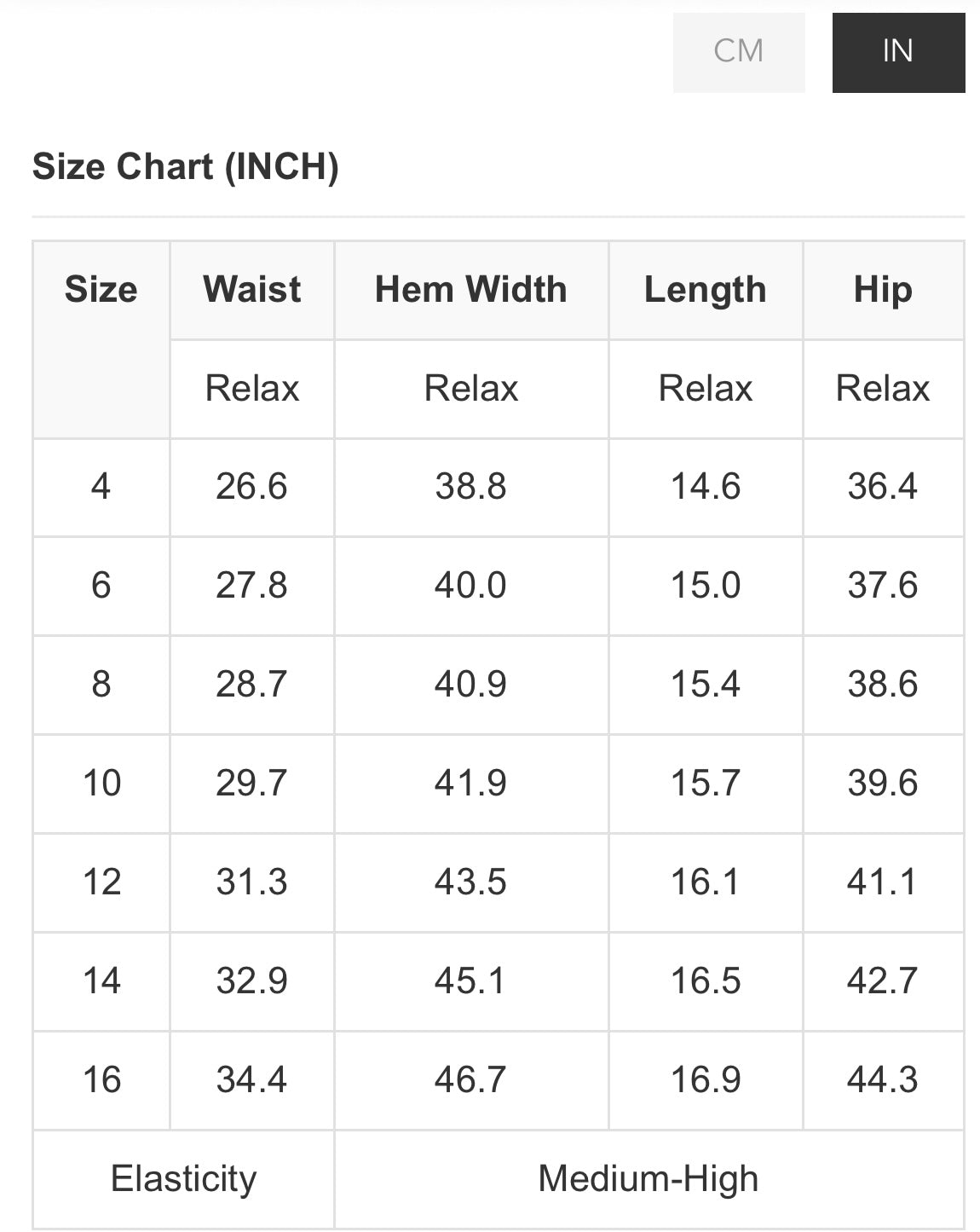Pick size 8 row label

point(101,685)
